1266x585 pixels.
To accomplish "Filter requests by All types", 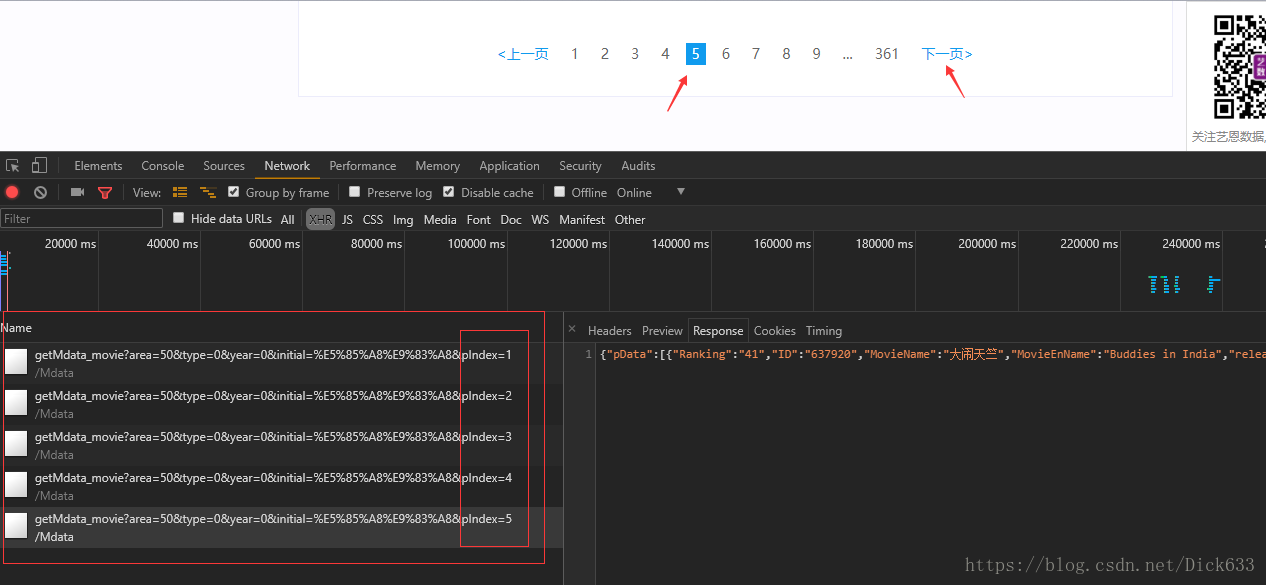I will pyautogui.click(x=287, y=219).
